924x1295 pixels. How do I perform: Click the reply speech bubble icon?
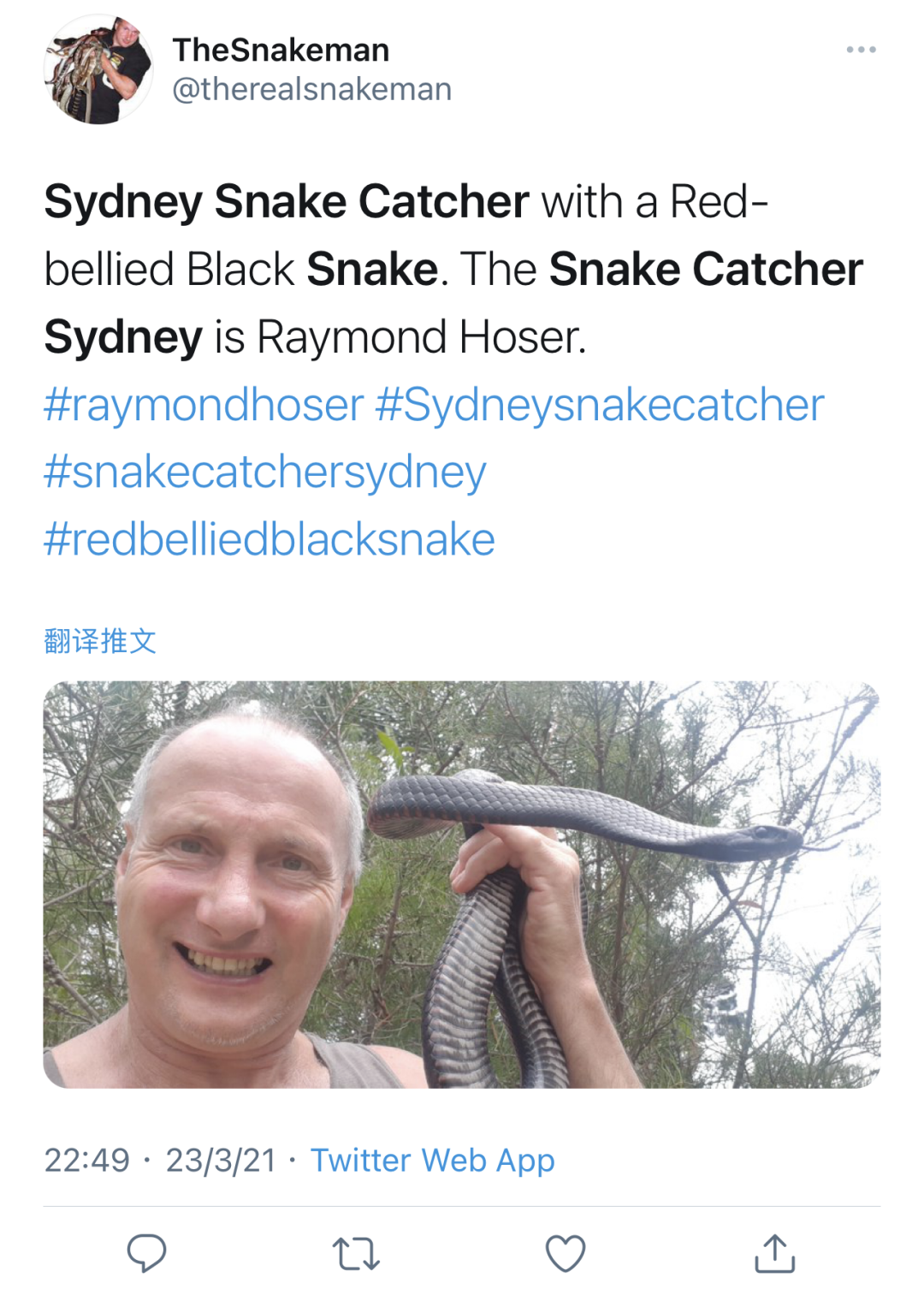click(146, 1253)
